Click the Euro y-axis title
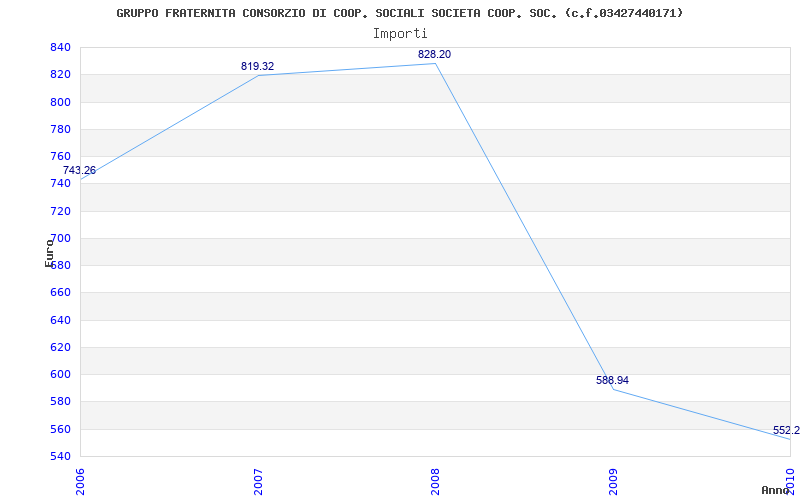 point(49,253)
